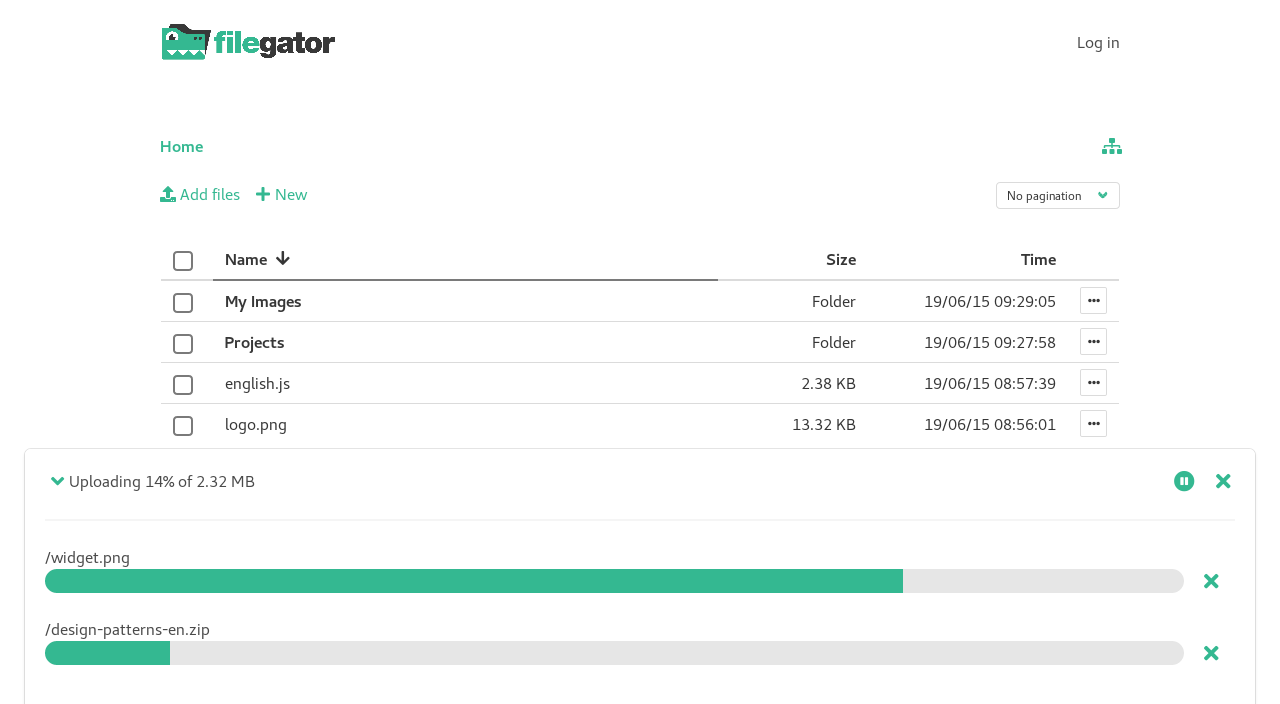
Task: Open the actions menu for Projects
Action: [1093, 341]
